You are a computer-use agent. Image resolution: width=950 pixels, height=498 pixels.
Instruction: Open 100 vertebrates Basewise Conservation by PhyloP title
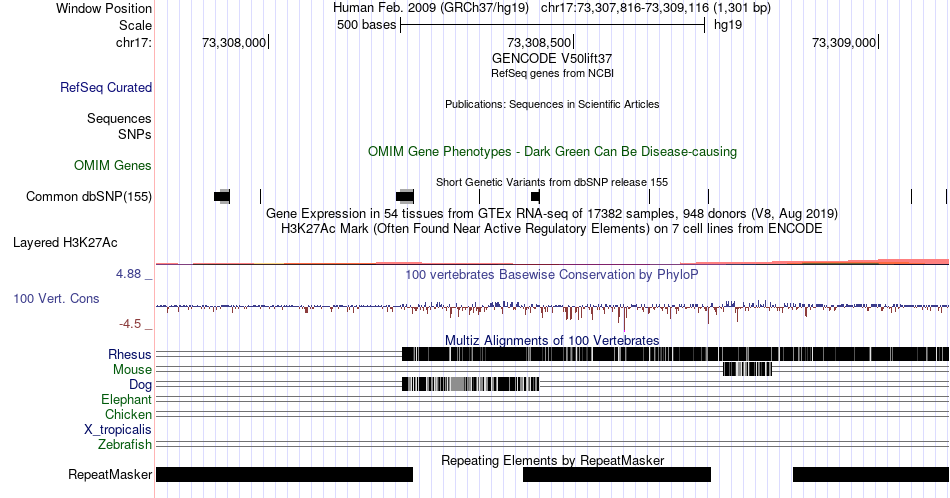(x=552, y=274)
